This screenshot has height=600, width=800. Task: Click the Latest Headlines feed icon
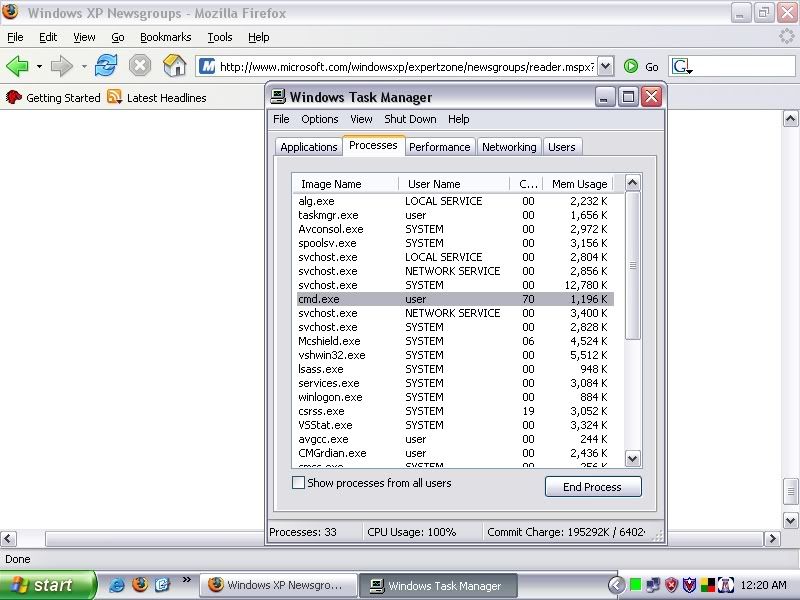point(114,96)
